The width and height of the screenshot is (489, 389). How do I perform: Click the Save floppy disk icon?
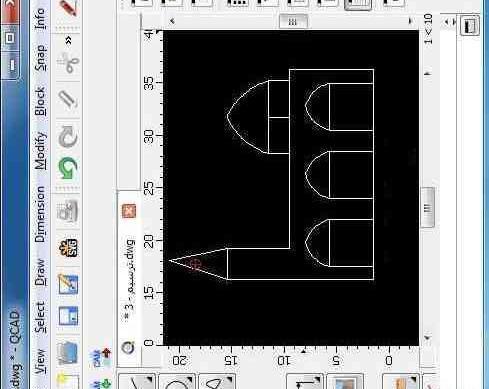click(68, 315)
